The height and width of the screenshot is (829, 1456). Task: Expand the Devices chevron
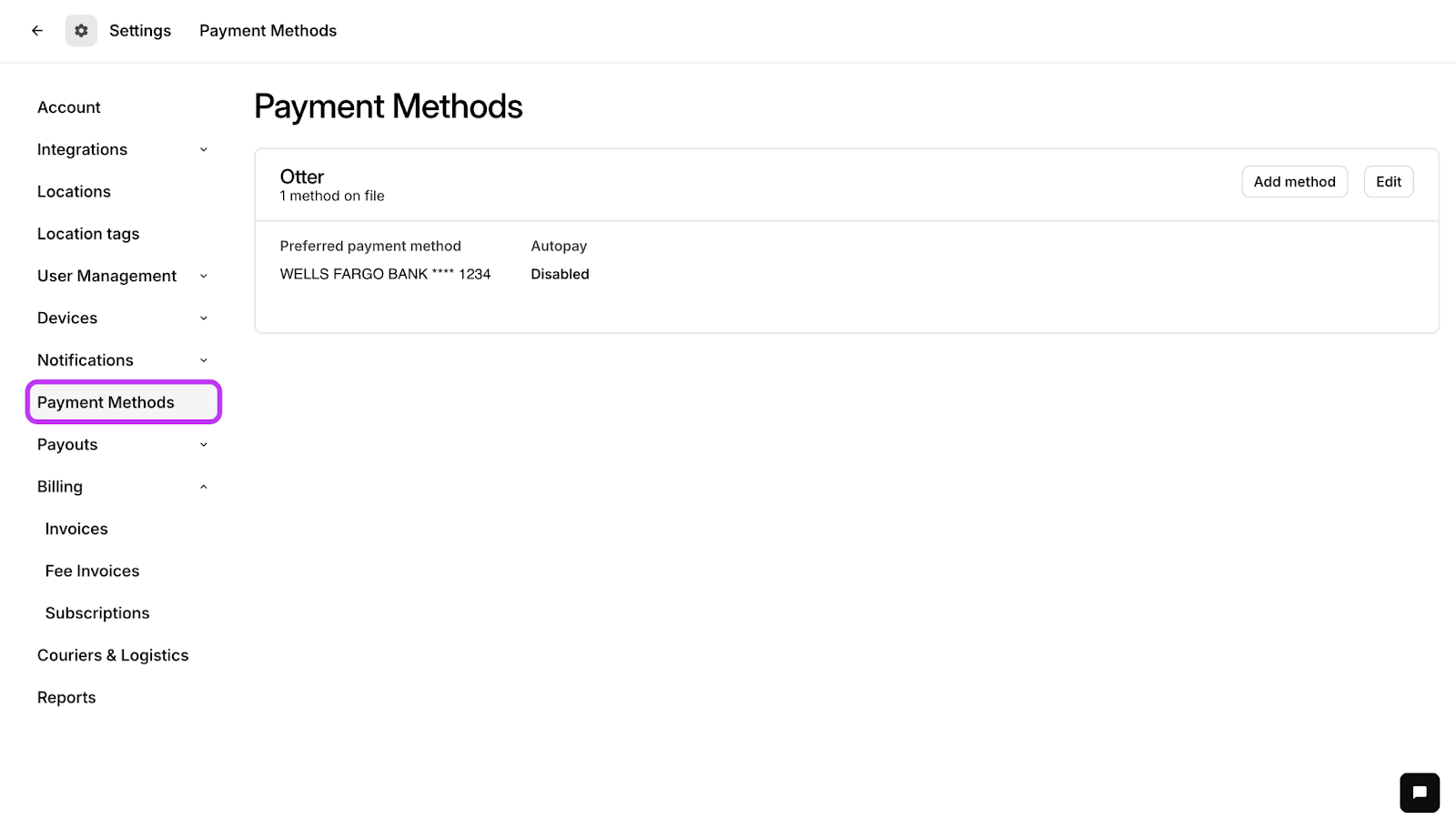coord(204,318)
